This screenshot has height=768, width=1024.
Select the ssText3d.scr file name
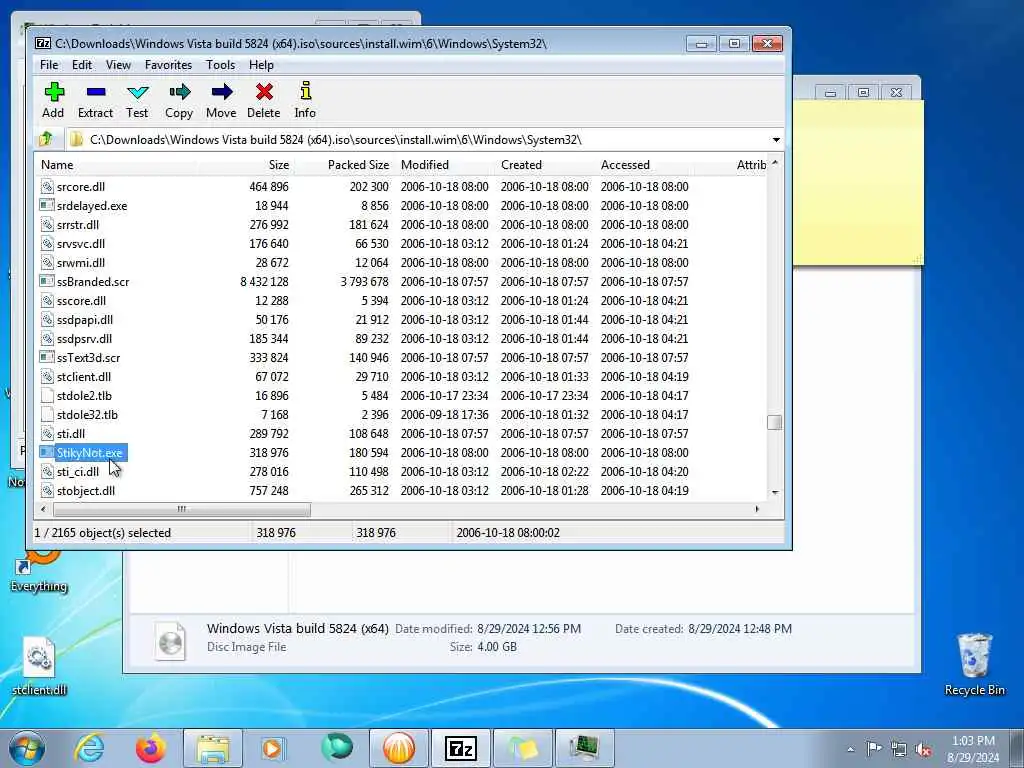click(88, 357)
